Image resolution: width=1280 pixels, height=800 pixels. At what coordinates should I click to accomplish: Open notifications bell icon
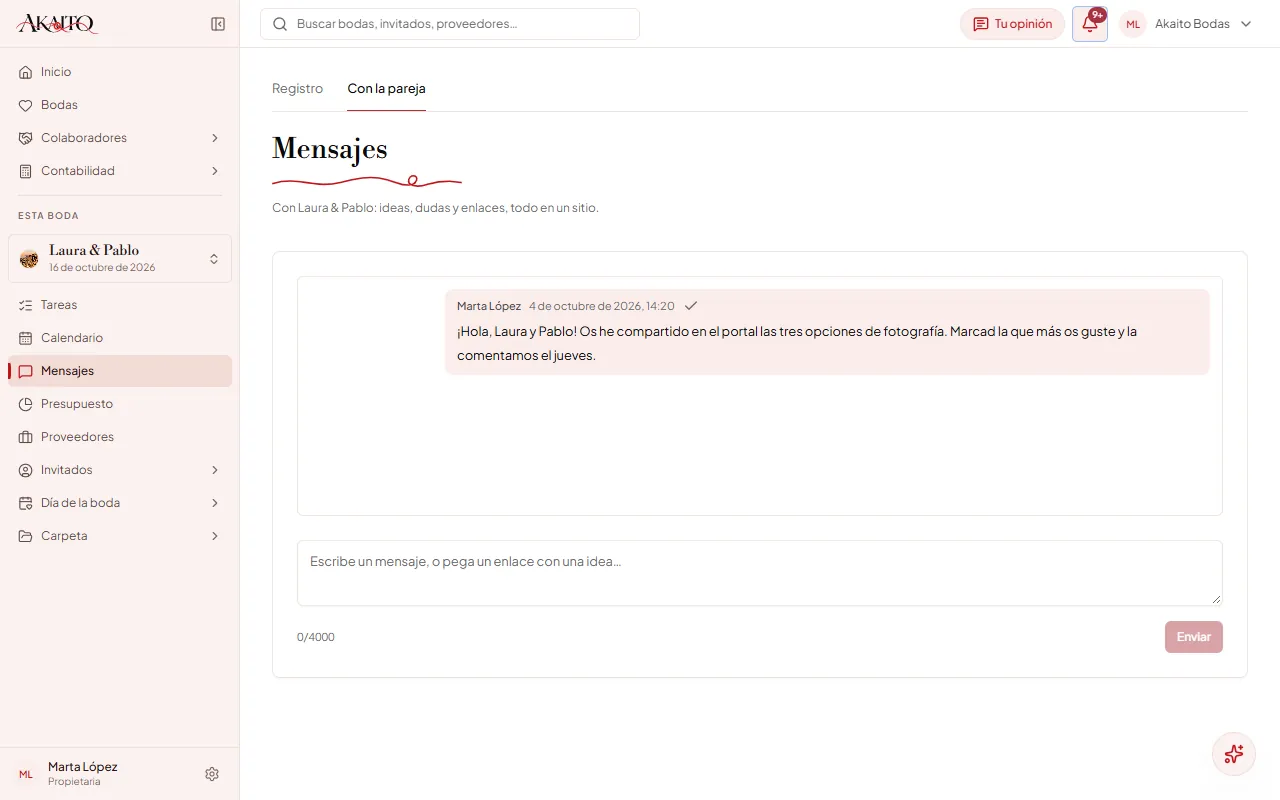1090,24
